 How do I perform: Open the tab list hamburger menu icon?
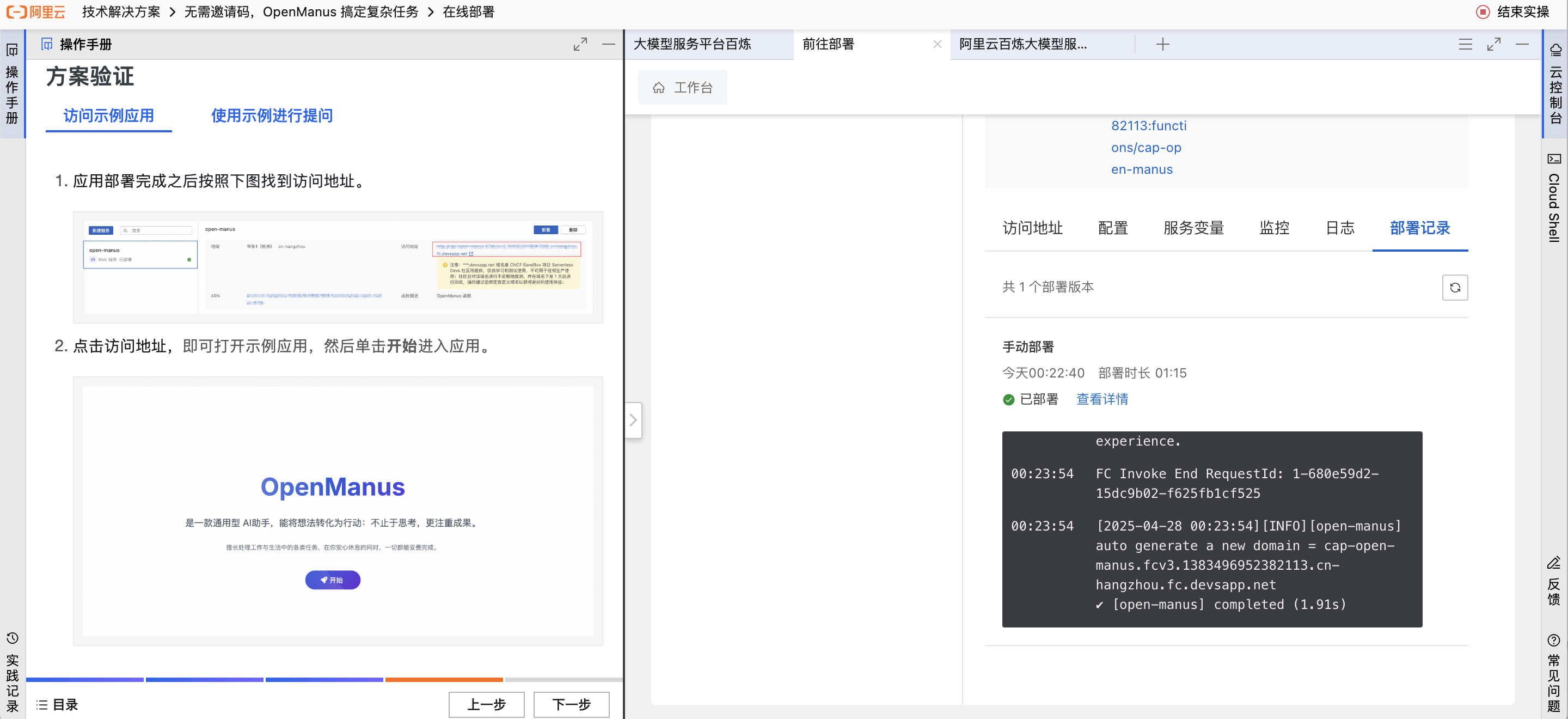(x=1465, y=44)
